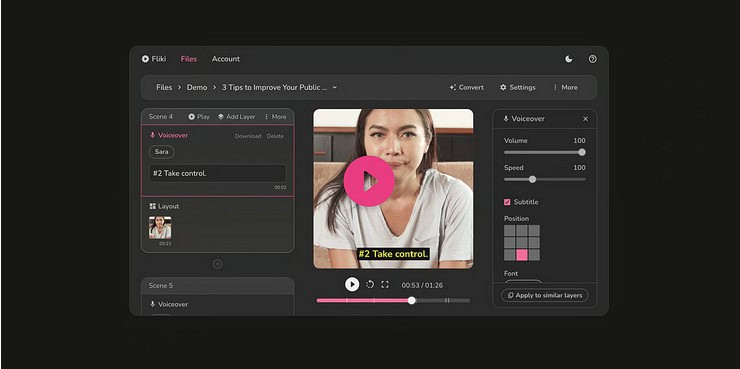Select the bottom-left subtitle position cell
The width and height of the screenshot is (740, 369).
click(510, 255)
